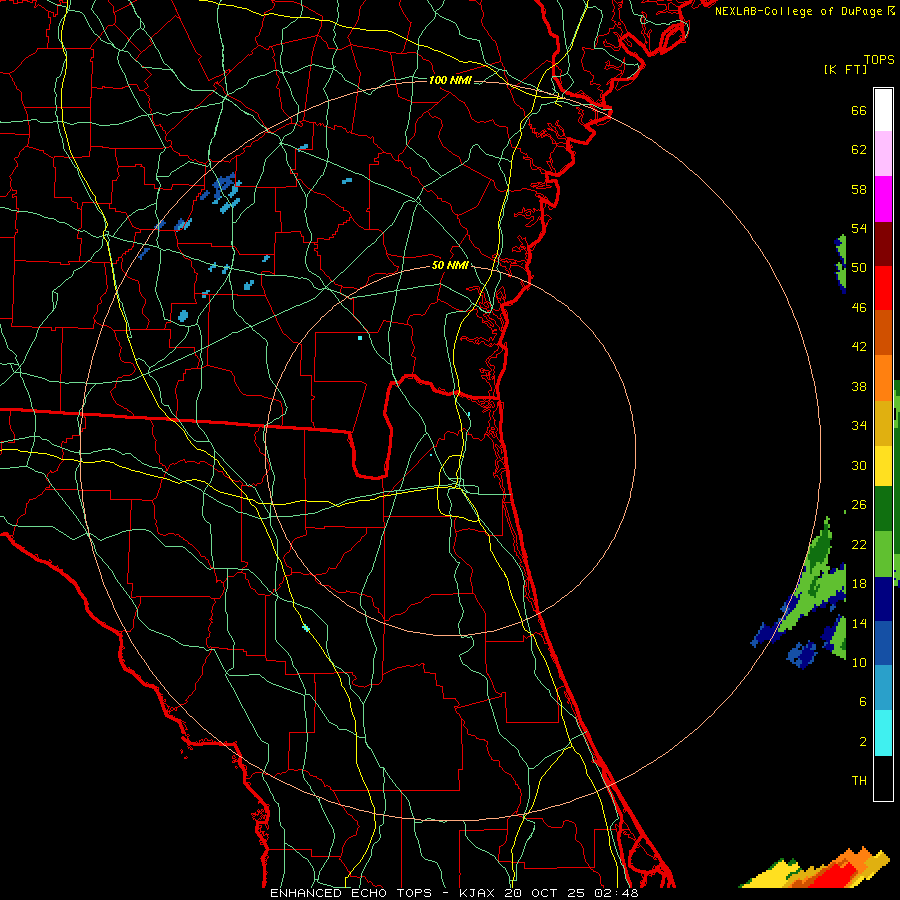
Task: Click the legend value "62"
Action: click(x=859, y=150)
